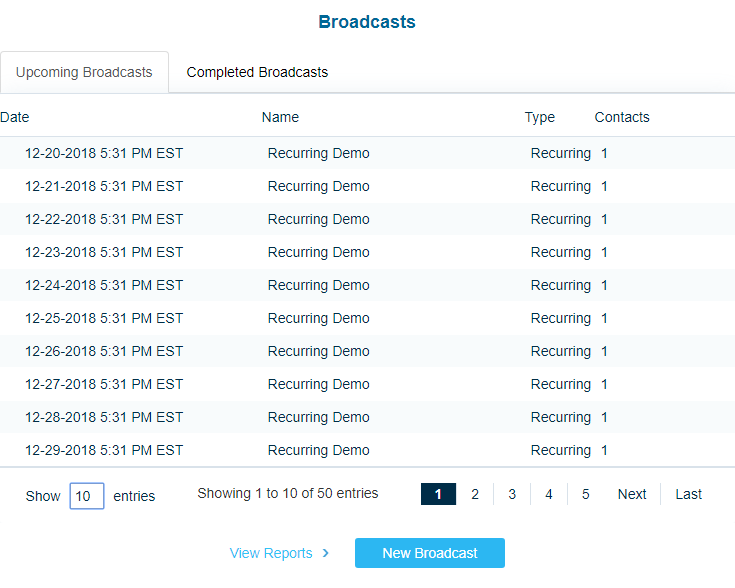Click Recurring type in the 12-28-2018 row

coord(561,417)
